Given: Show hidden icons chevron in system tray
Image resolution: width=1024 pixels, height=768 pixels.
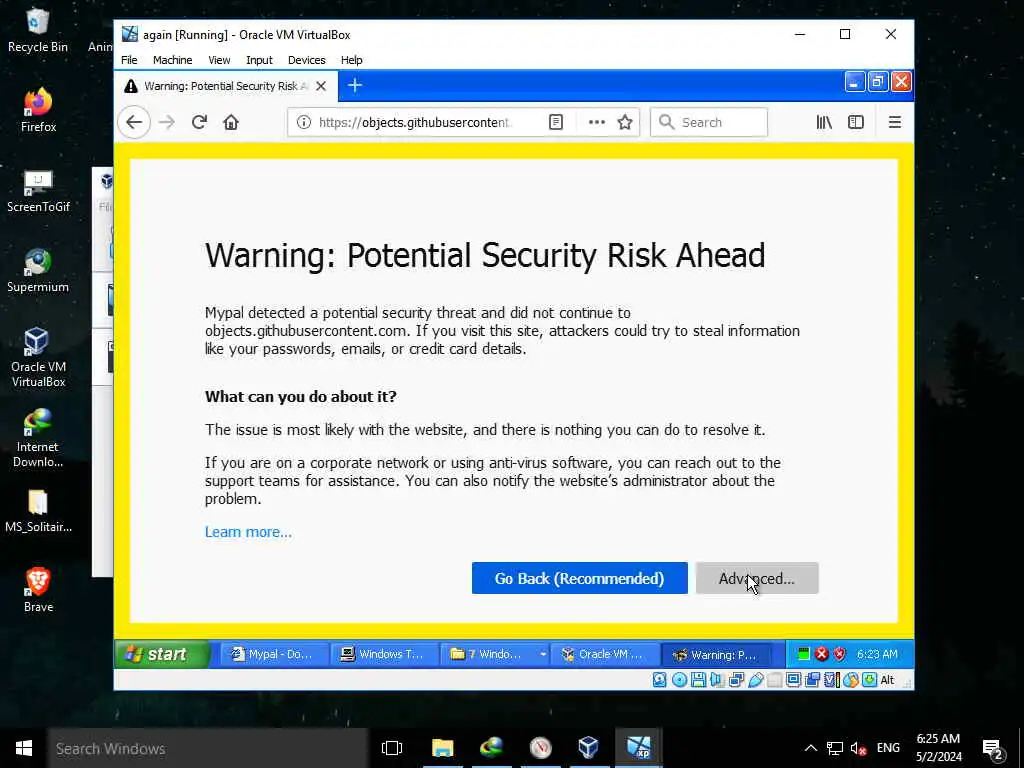Looking at the screenshot, I should (810, 748).
